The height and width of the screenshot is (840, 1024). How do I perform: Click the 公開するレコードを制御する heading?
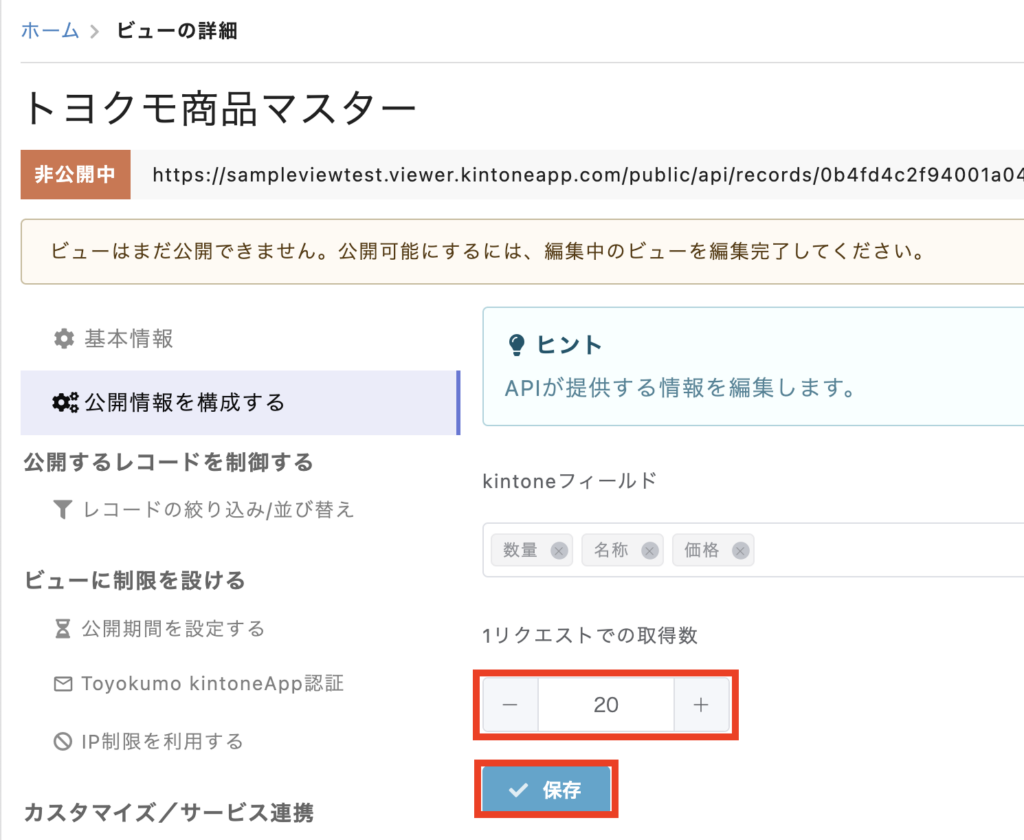(x=168, y=462)
